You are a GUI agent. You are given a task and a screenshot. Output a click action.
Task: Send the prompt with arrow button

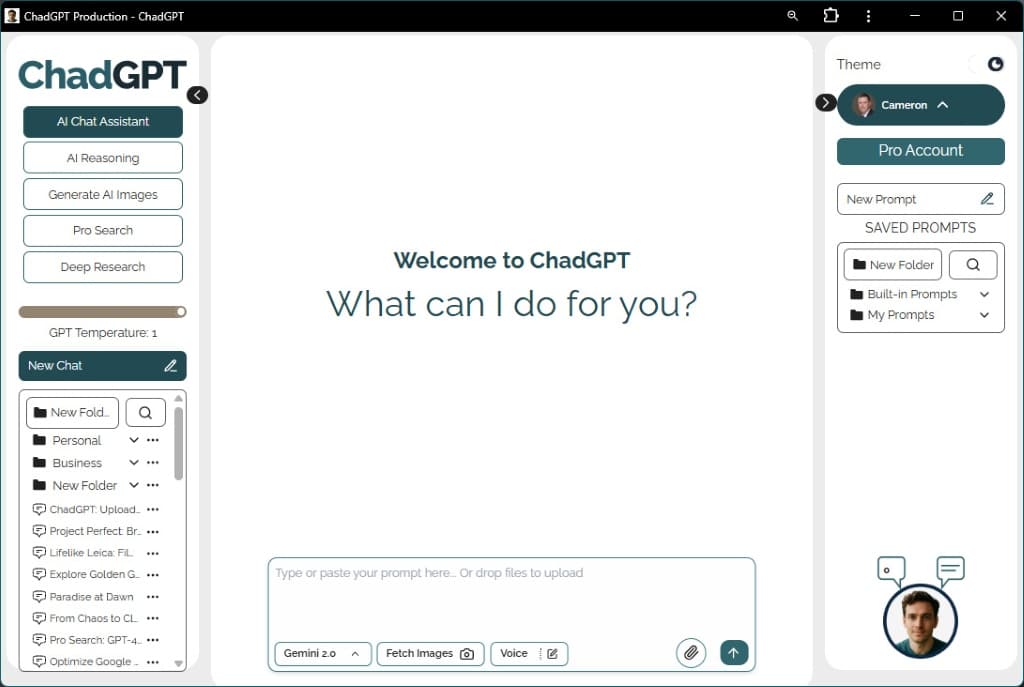coord(734,652)
